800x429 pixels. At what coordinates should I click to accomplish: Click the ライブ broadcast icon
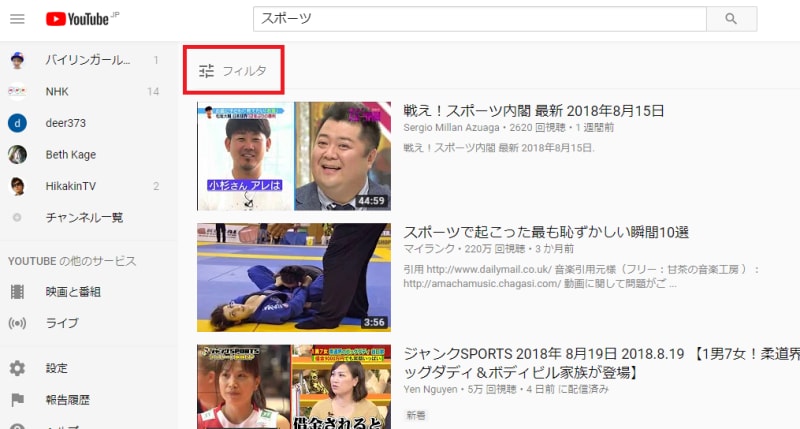[17, 323]
